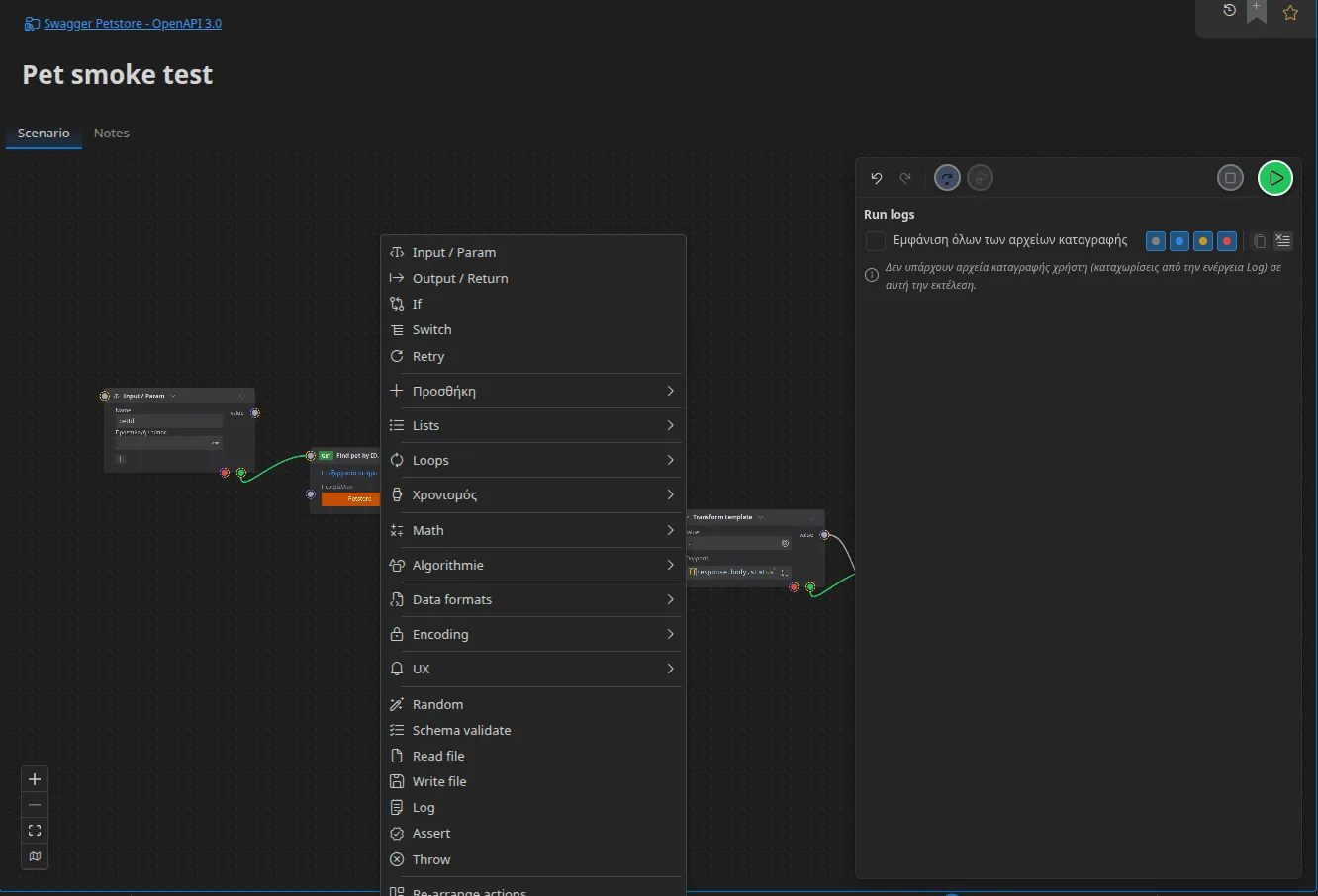1318x896 pixels.
Task: Select Schema validate in the context menu
Action: click(532, 730)
